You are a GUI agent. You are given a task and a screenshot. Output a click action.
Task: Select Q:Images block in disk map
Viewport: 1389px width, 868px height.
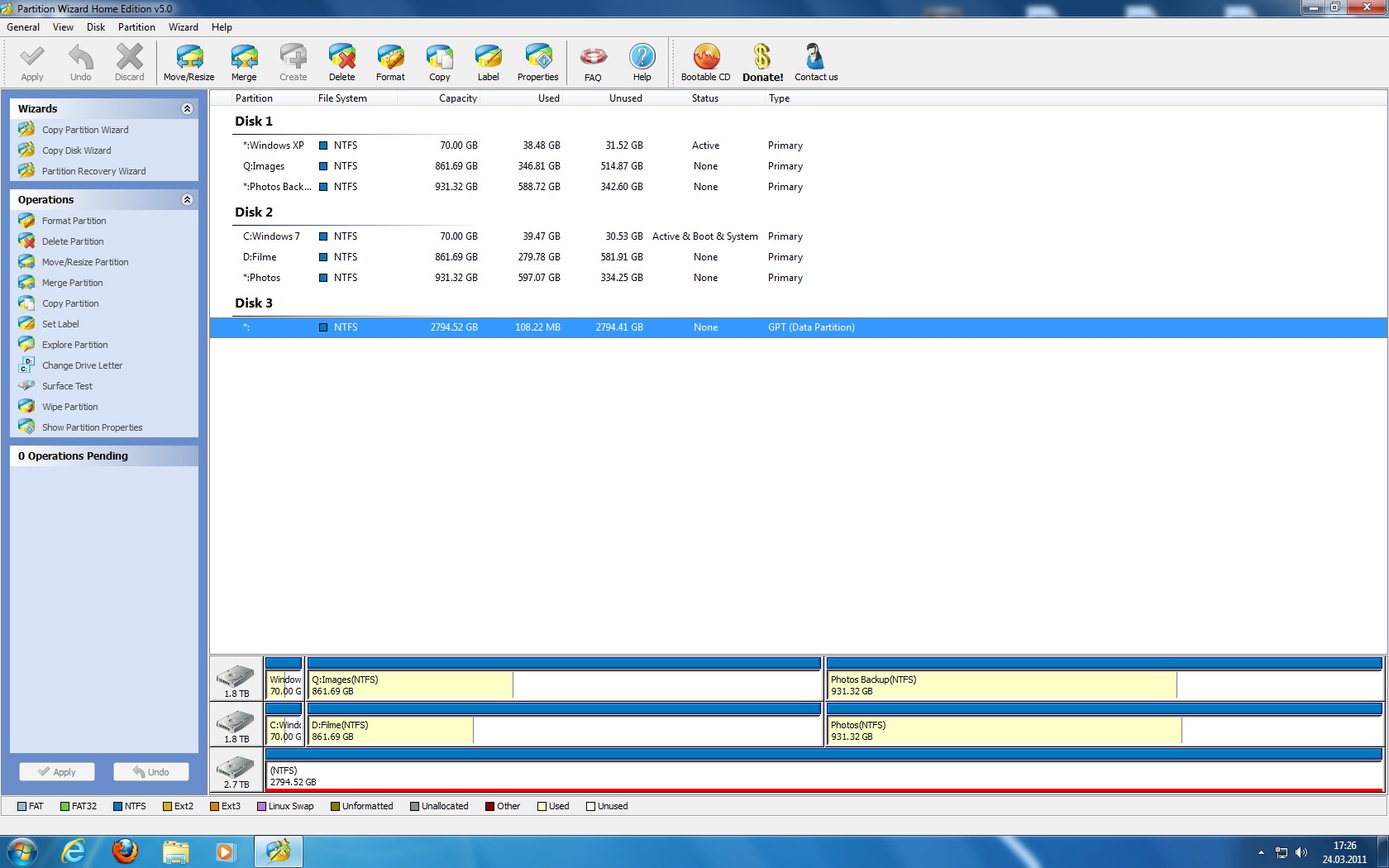click(x=564, y=679)
